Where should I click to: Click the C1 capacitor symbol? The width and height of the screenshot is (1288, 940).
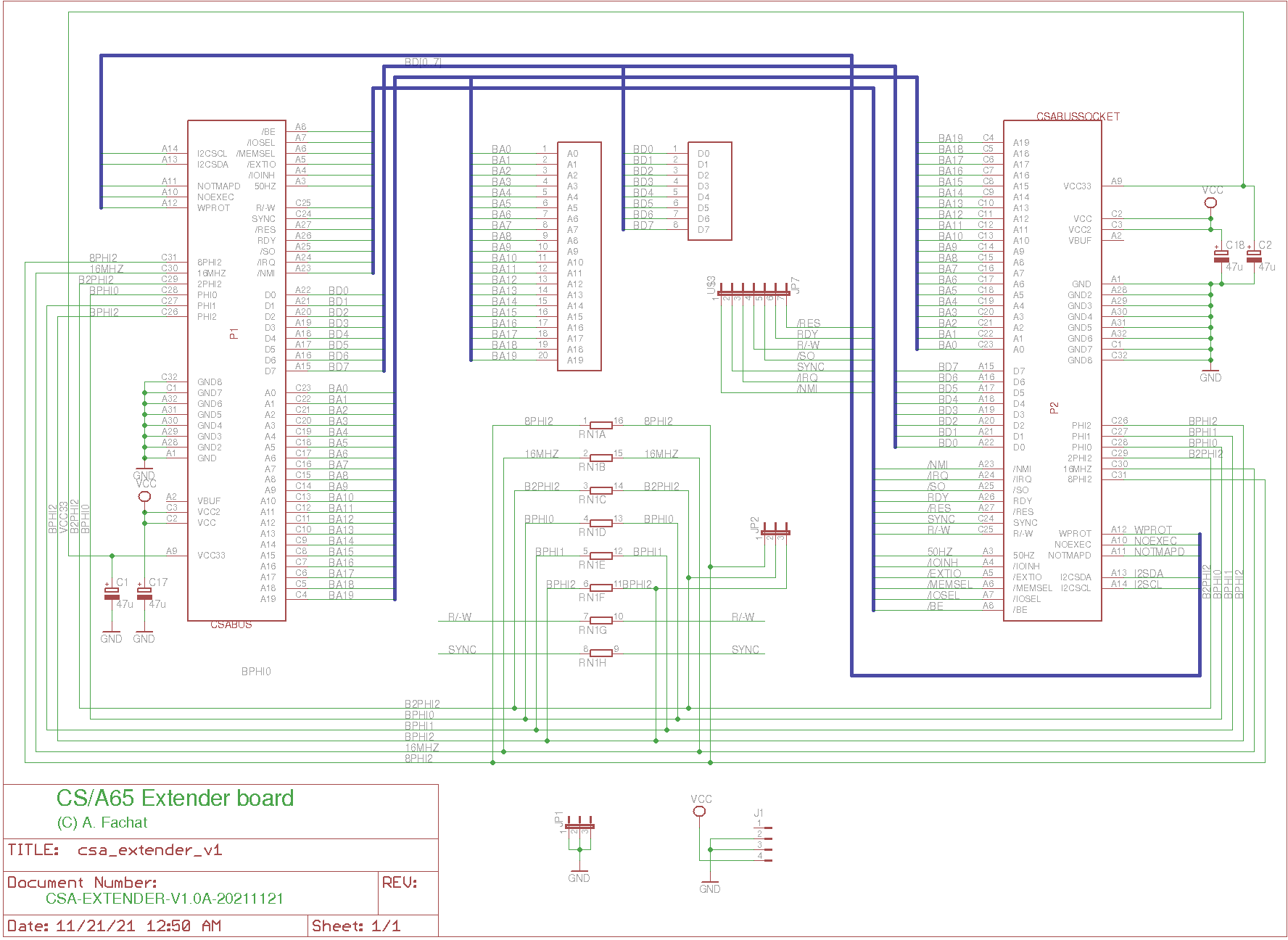tap(112, 594)
